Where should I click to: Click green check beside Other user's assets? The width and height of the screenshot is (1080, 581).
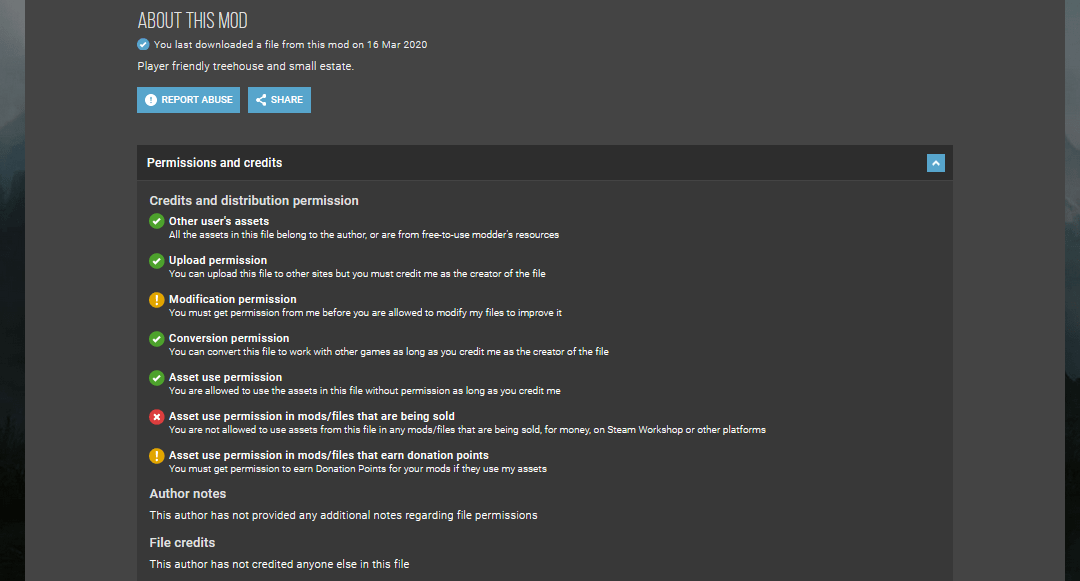pos(156,221)
